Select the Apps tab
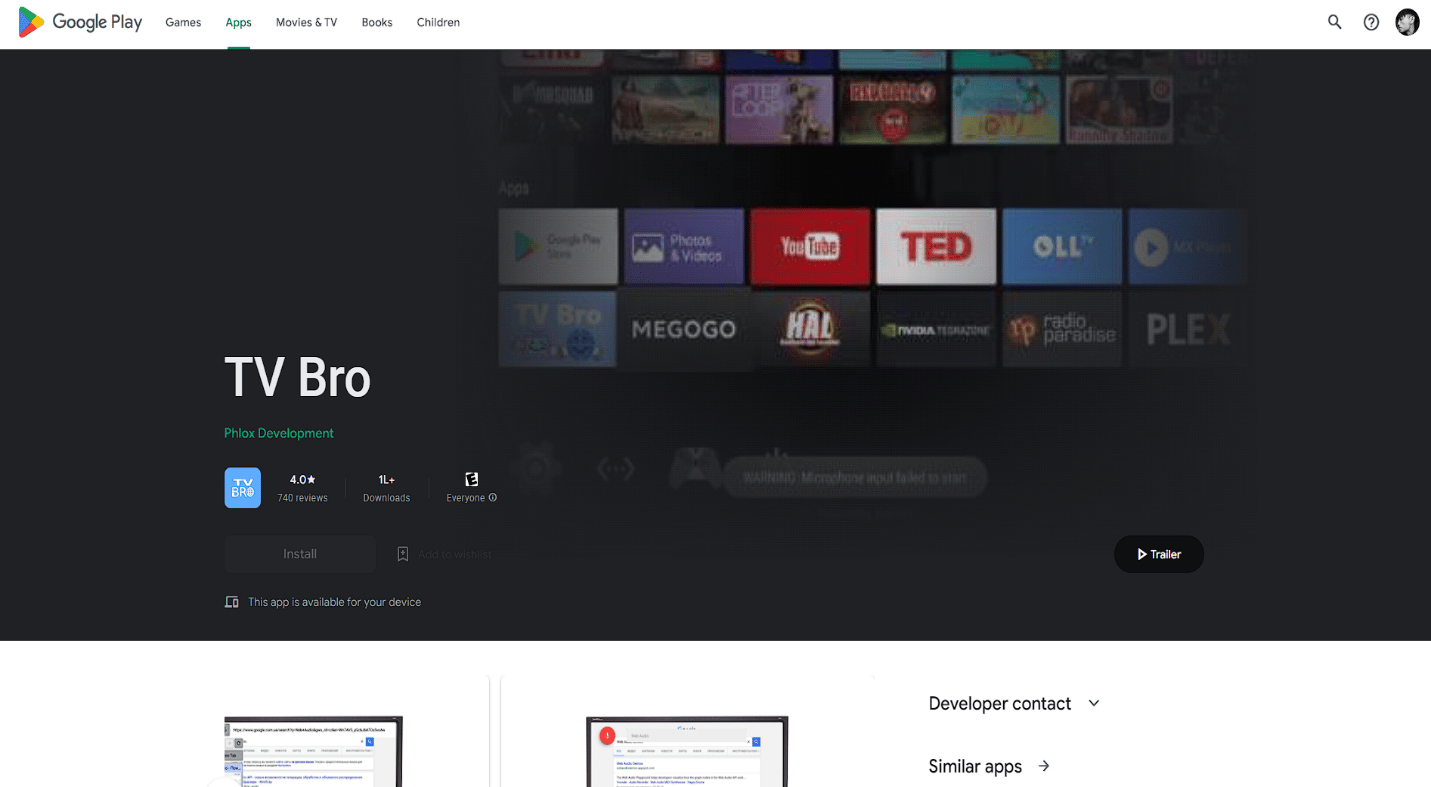 (238, 22)
